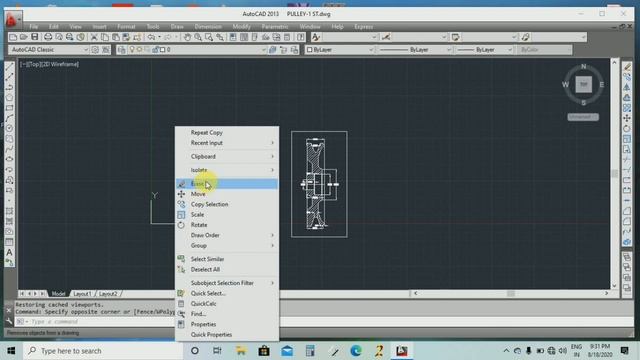The image size is (640, 360).
Task: Toggle layer 0 freeze sun icon
Action: coord(139,50)
